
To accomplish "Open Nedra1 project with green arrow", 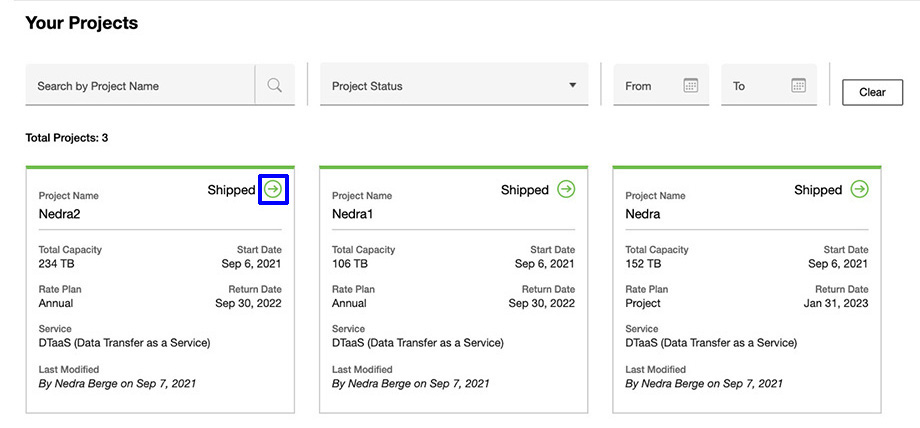I will click(566, 189).
